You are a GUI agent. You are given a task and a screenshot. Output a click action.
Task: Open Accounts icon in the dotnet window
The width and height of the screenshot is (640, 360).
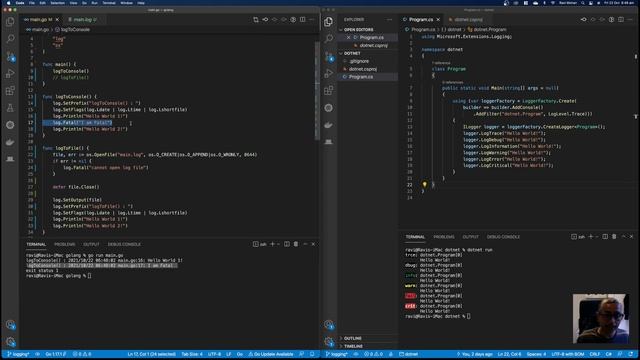tap(329, 324)
